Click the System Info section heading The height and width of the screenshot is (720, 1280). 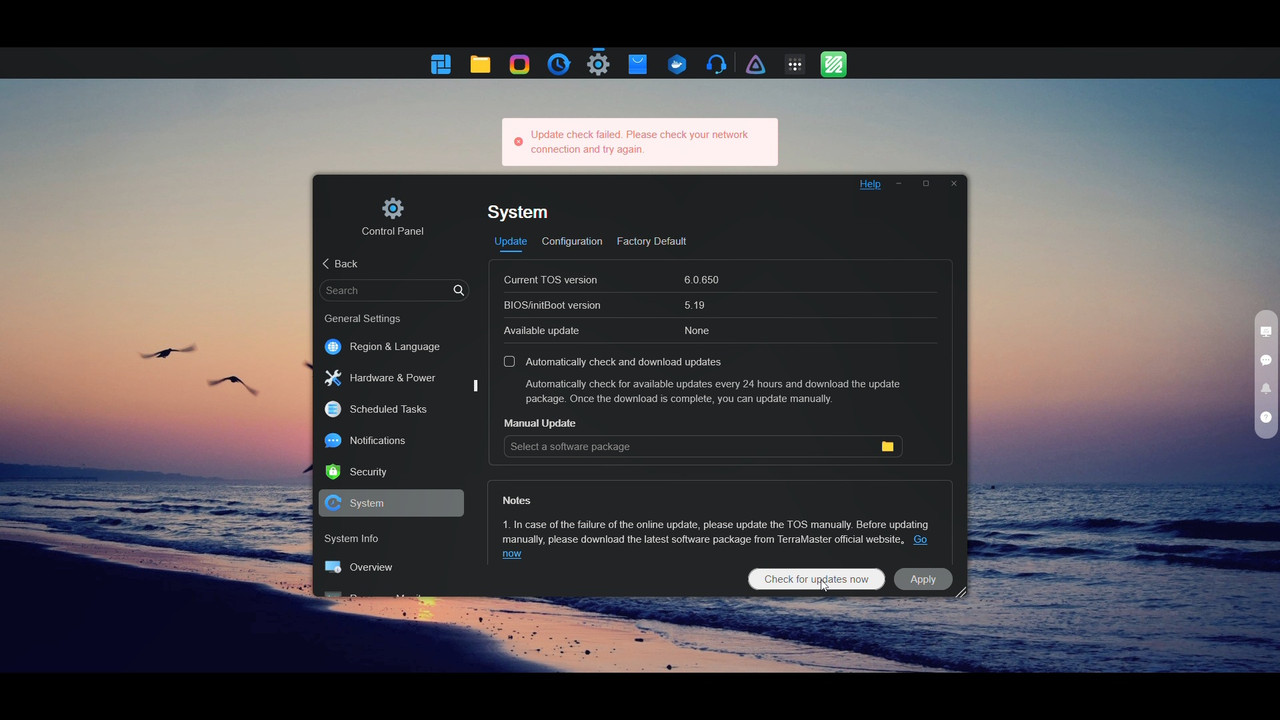351,538
